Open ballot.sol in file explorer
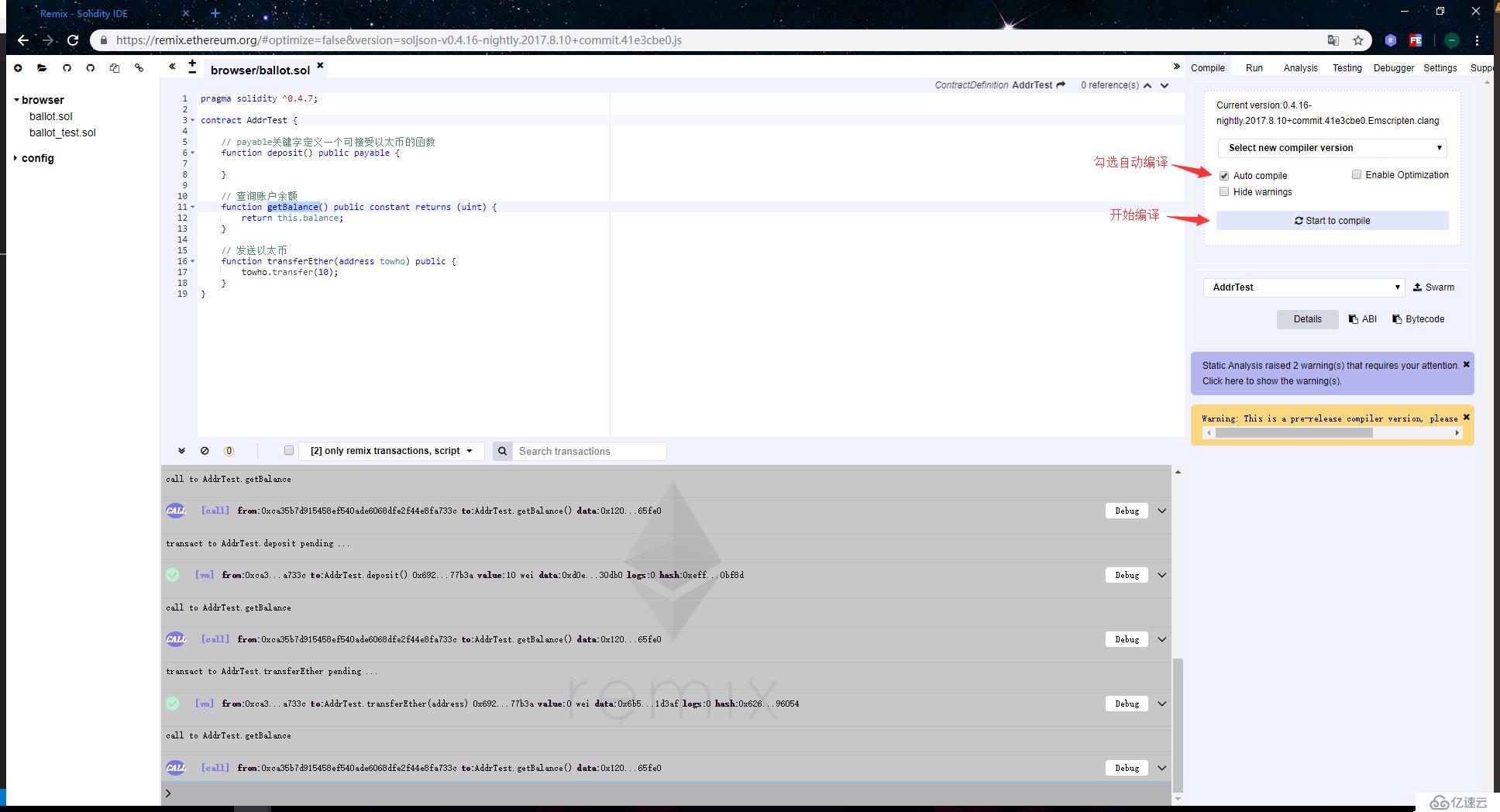The image size is (1500, 812). click(51, 116)
